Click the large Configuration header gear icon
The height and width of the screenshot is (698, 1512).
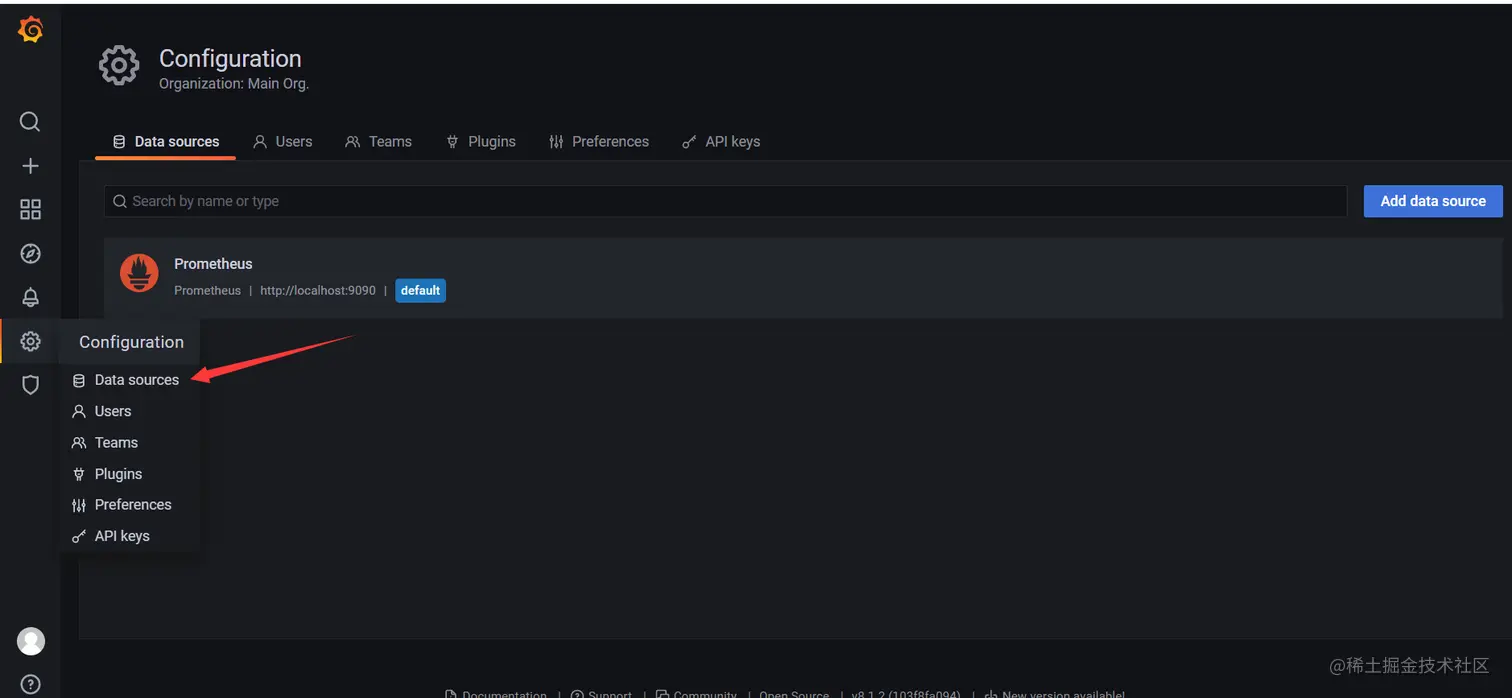(119, 66)
